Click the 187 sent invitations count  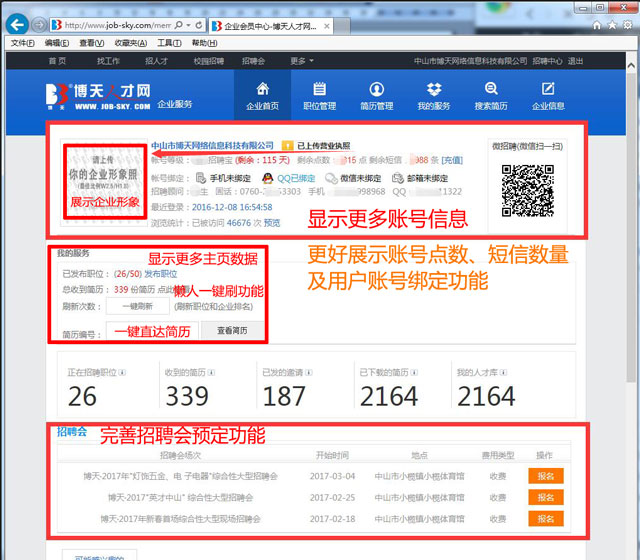click(x=284, y=396)
